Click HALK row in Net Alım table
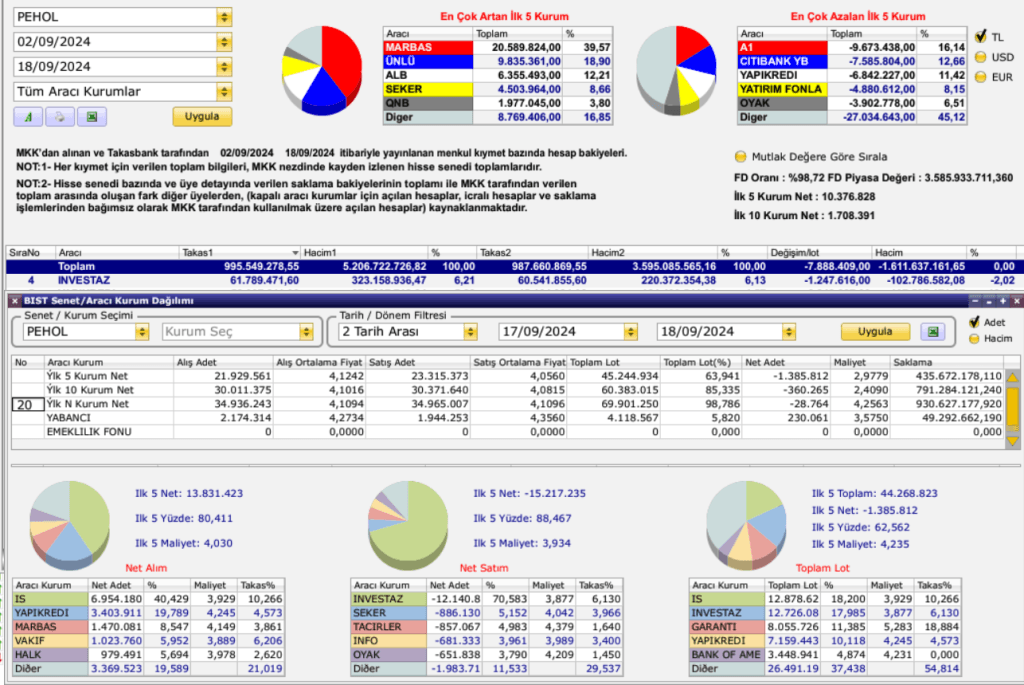 click(x=149, y=654)
